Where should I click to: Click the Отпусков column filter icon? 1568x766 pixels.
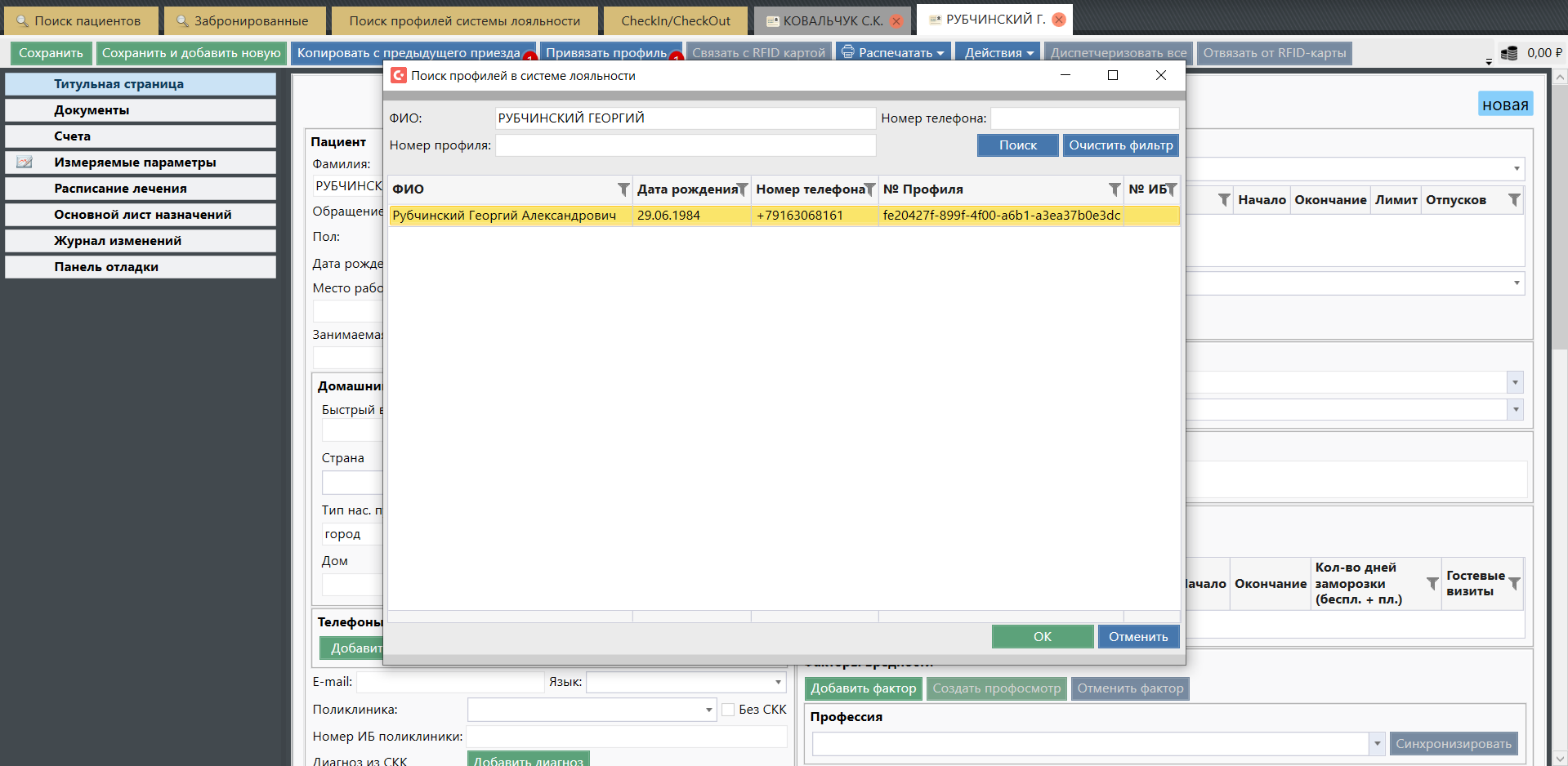click(x=1514, y=200)
